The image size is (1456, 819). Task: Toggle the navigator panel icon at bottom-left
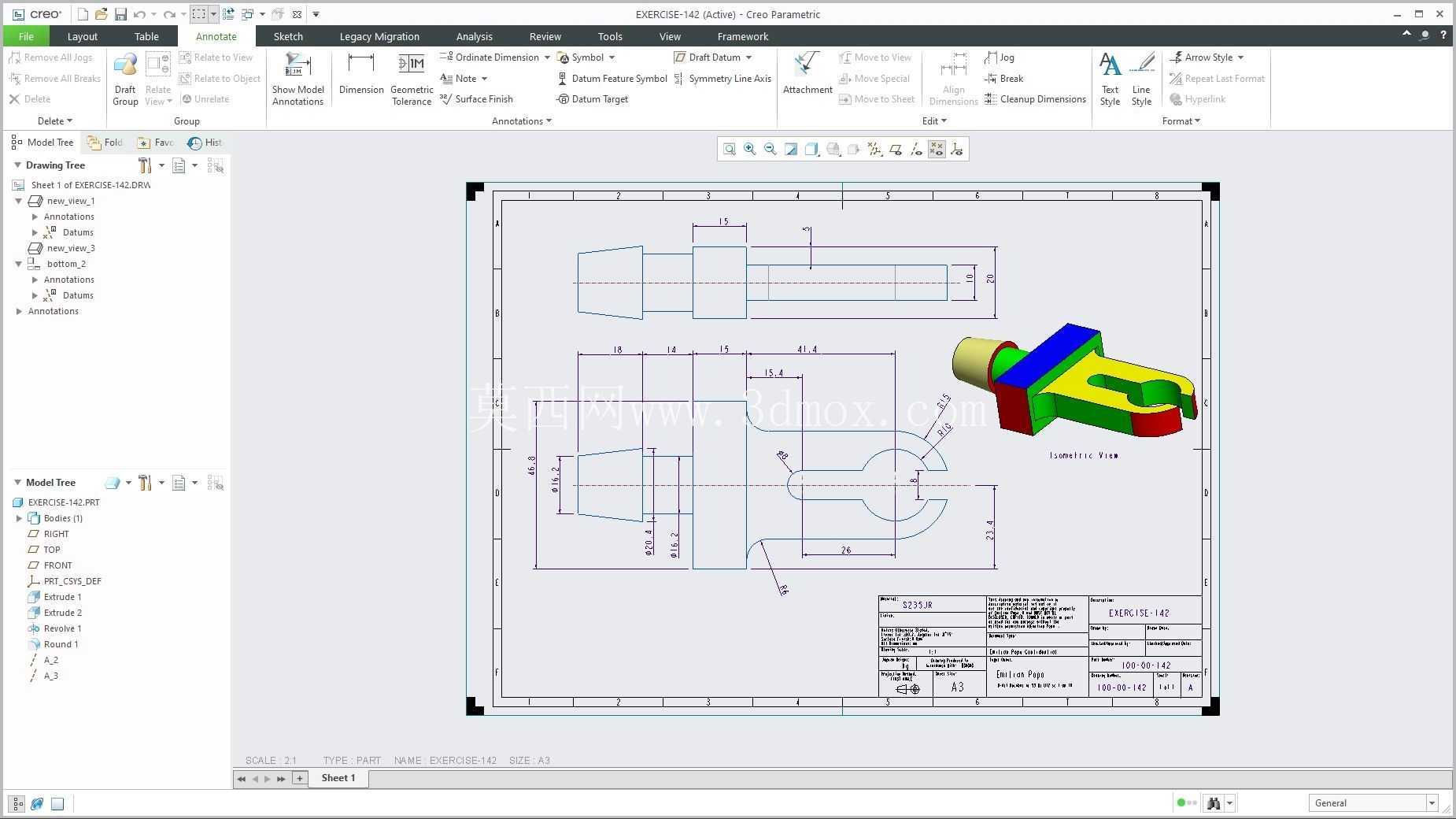click(17, 804)
